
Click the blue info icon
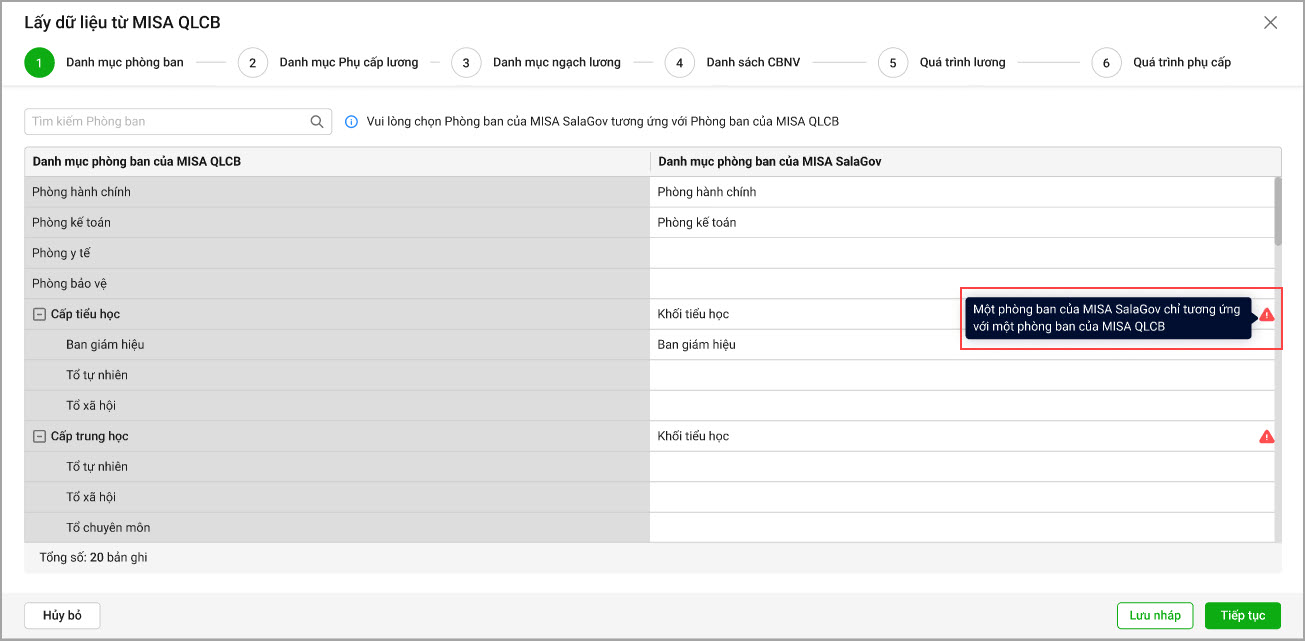point(351,122)
